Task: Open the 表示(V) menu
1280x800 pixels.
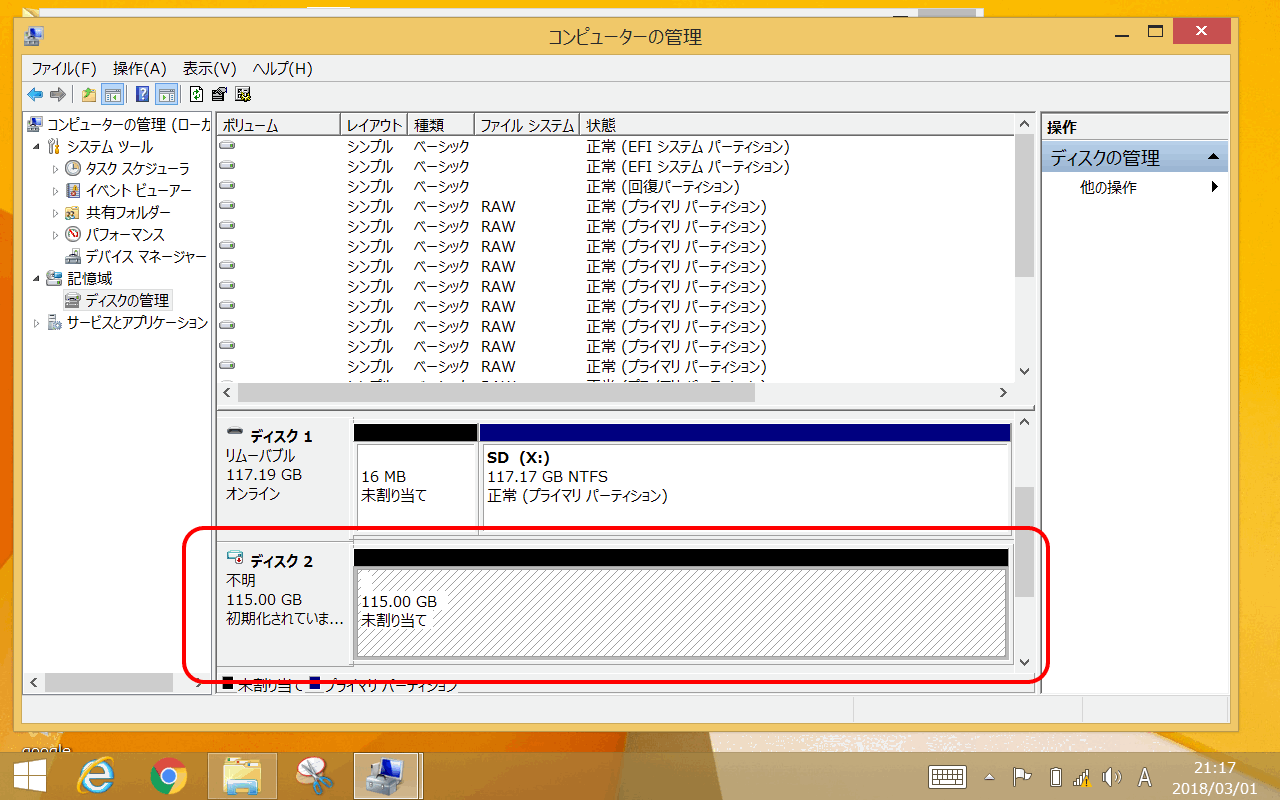Action: coord(209,68)
